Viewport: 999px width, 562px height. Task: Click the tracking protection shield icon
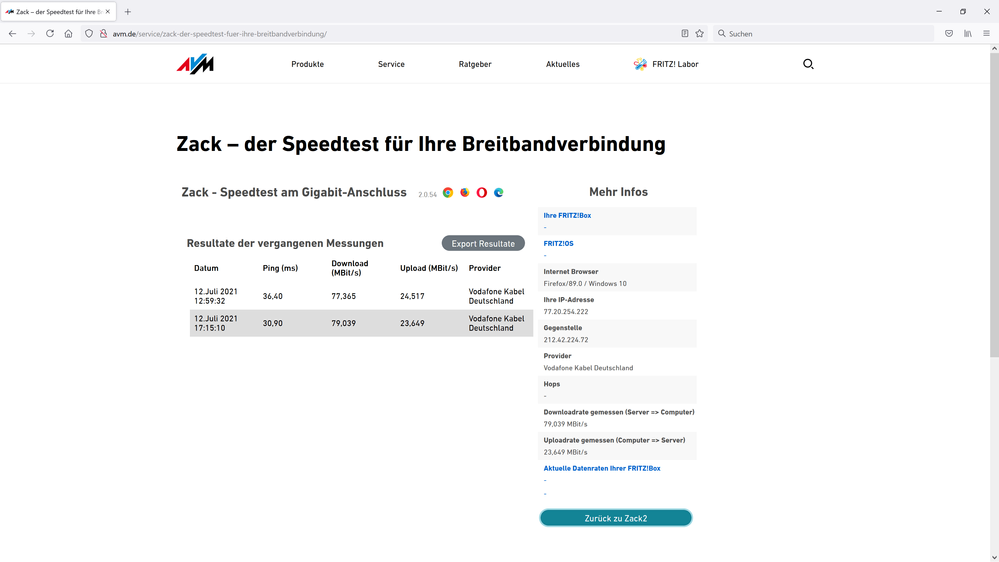pyautogui.click(x=89, y=34)
